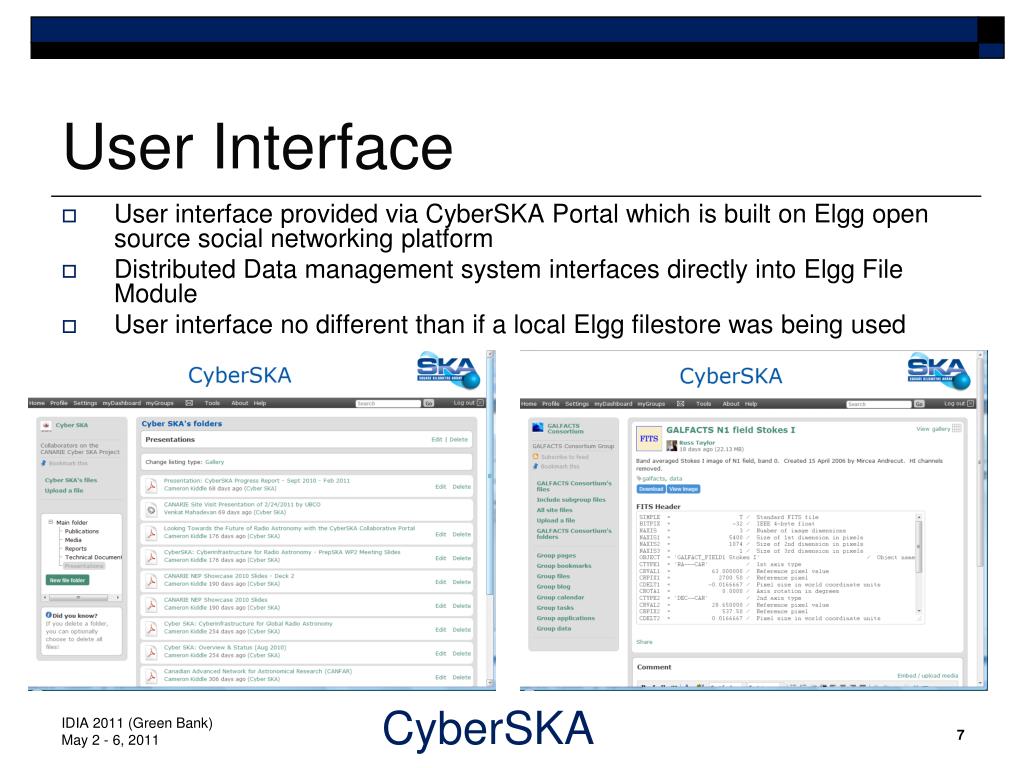Open PDF icon for Cyber SKA Overview & Status
Image resolution: width=1024 pixels, height=768 pixels.
(x=151, y=652)
